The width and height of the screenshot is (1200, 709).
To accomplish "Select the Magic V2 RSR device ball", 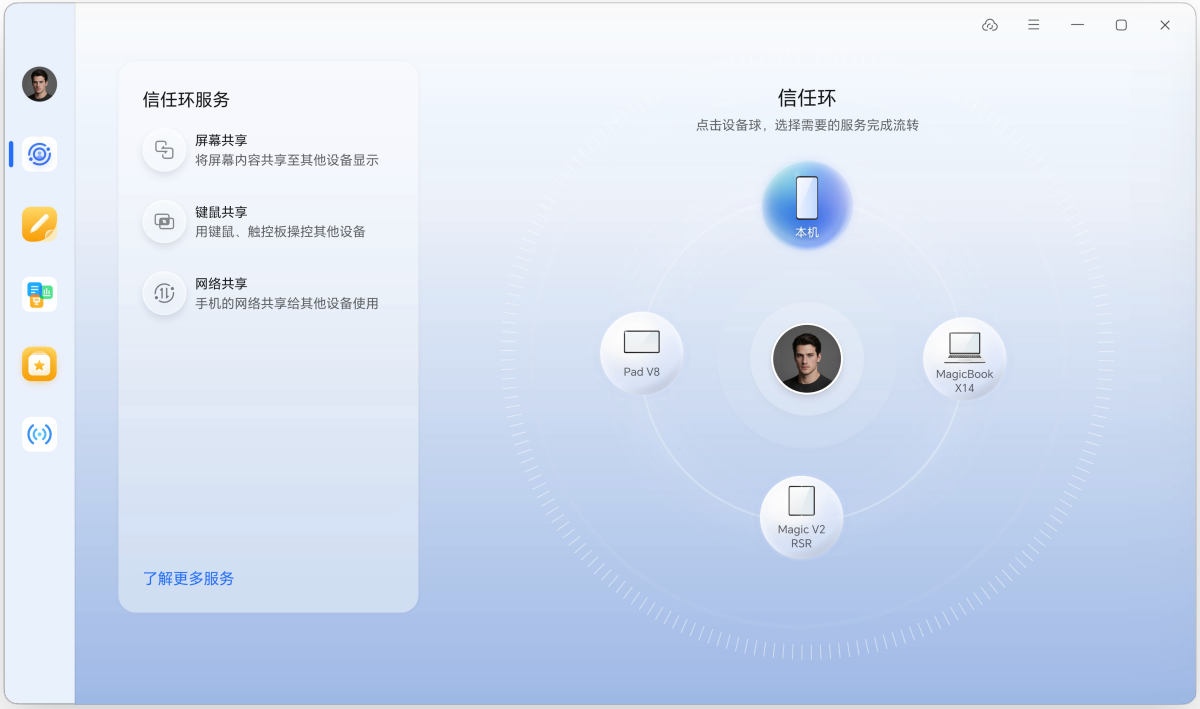I will coord(801,517).
